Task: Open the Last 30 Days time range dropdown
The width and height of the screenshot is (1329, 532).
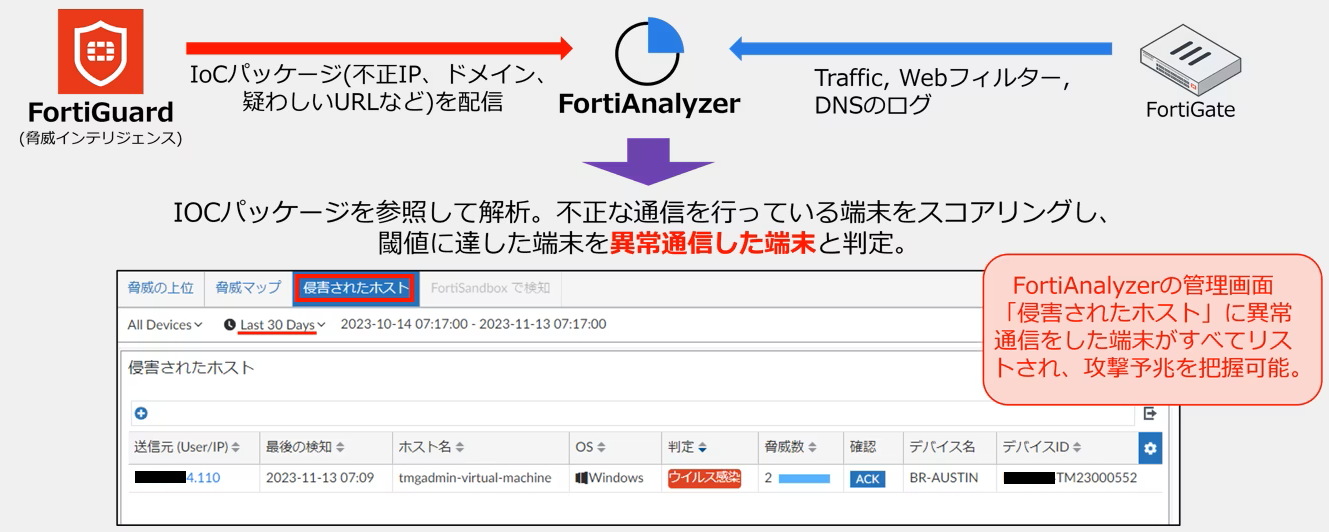Action: (x=283, y=324)
